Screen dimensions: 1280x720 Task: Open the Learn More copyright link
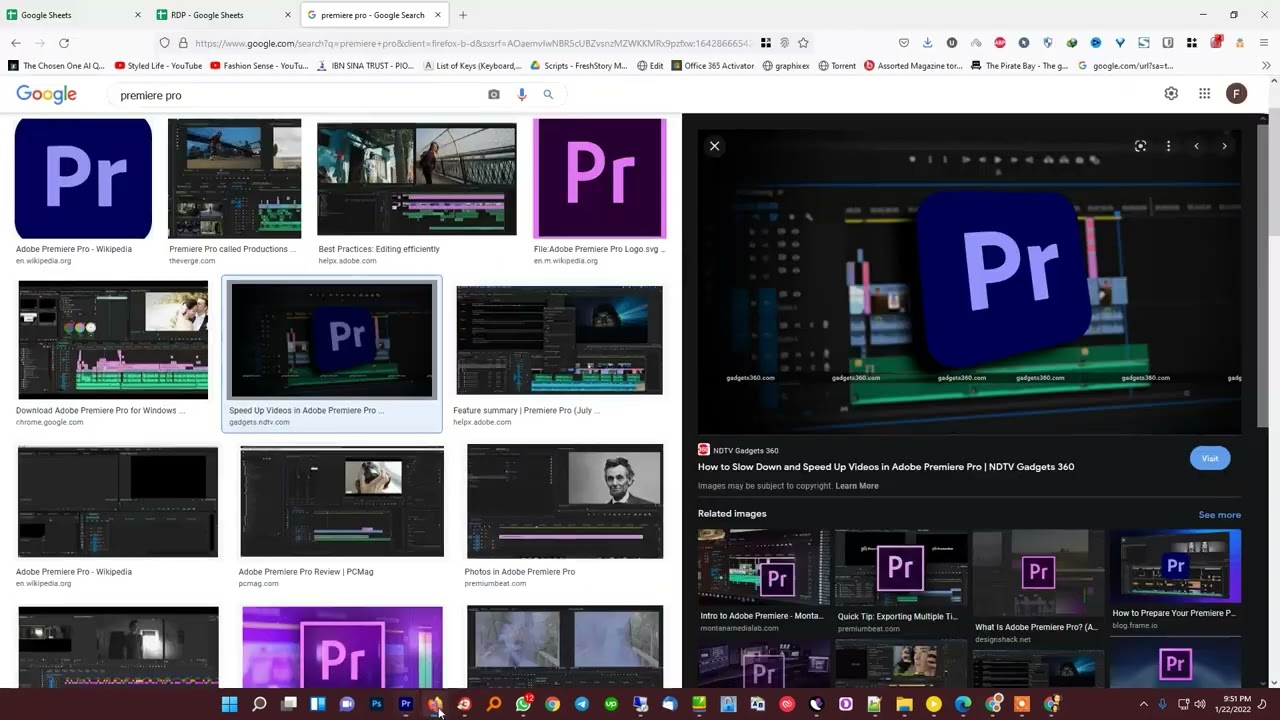(857, 486)
